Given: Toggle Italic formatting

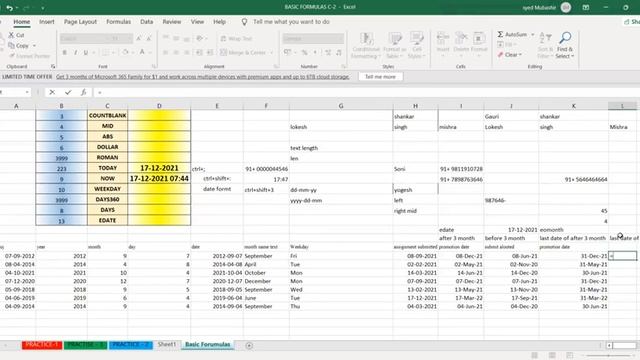Looking at the screenshot, I should click(76, 52).
